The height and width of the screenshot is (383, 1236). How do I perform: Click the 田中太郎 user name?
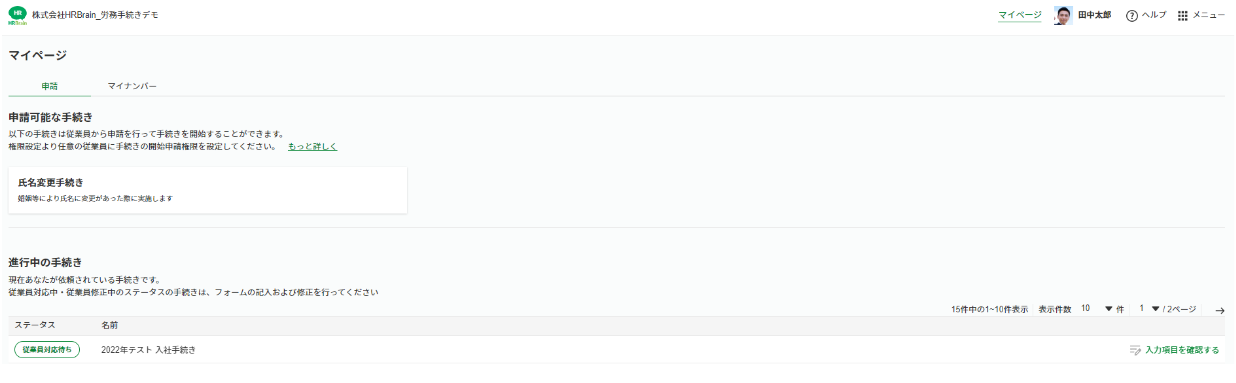tap(1094, 16)
